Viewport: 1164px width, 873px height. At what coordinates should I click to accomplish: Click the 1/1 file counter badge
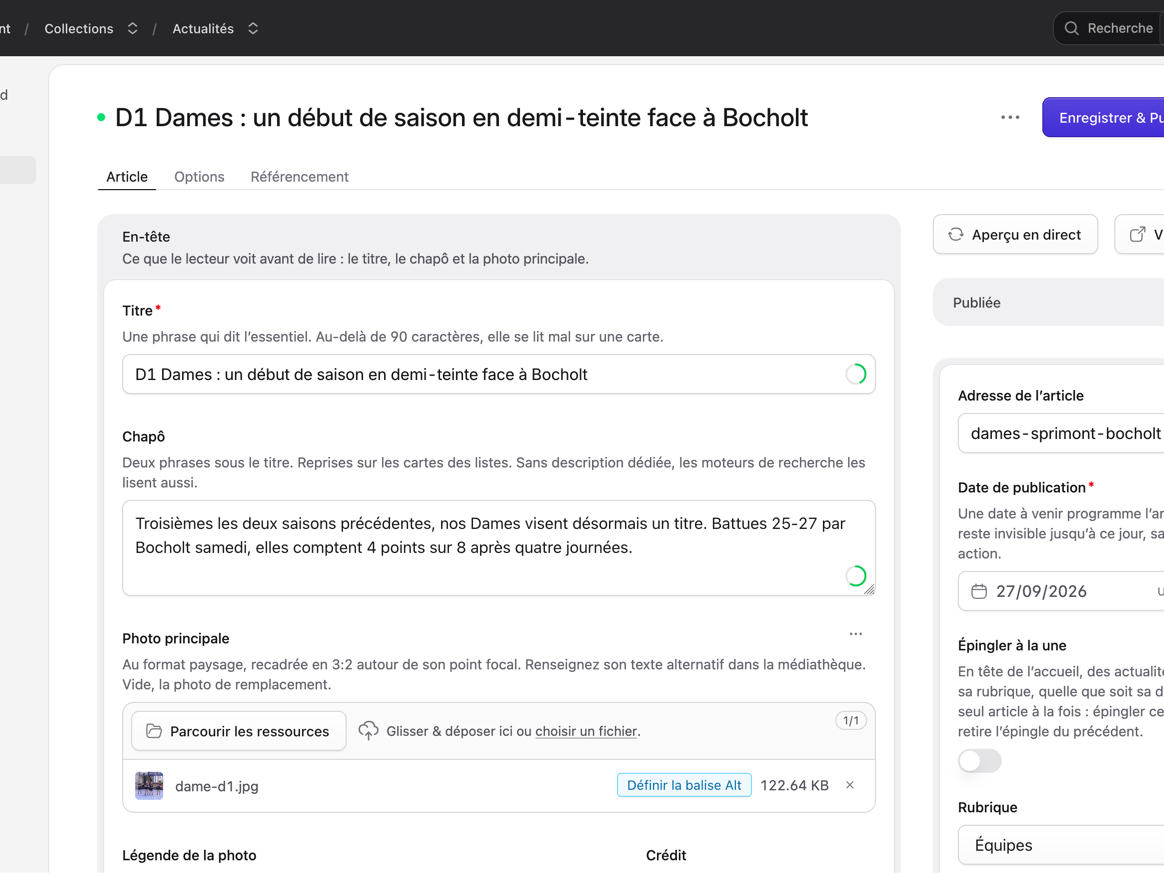coord(851,721)
